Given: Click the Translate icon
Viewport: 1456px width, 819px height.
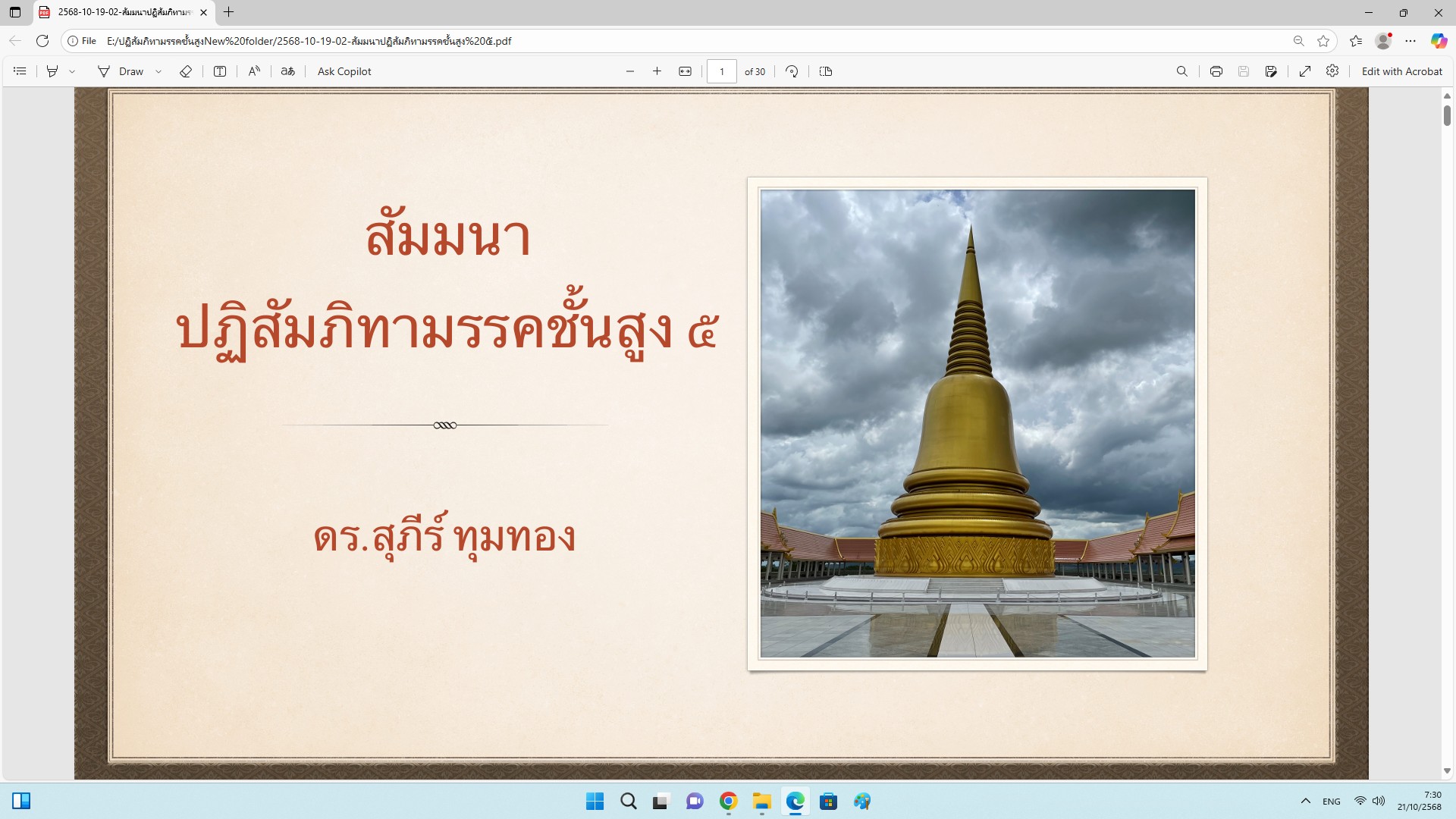Looking at the screenshot, I should pos(287,71).
